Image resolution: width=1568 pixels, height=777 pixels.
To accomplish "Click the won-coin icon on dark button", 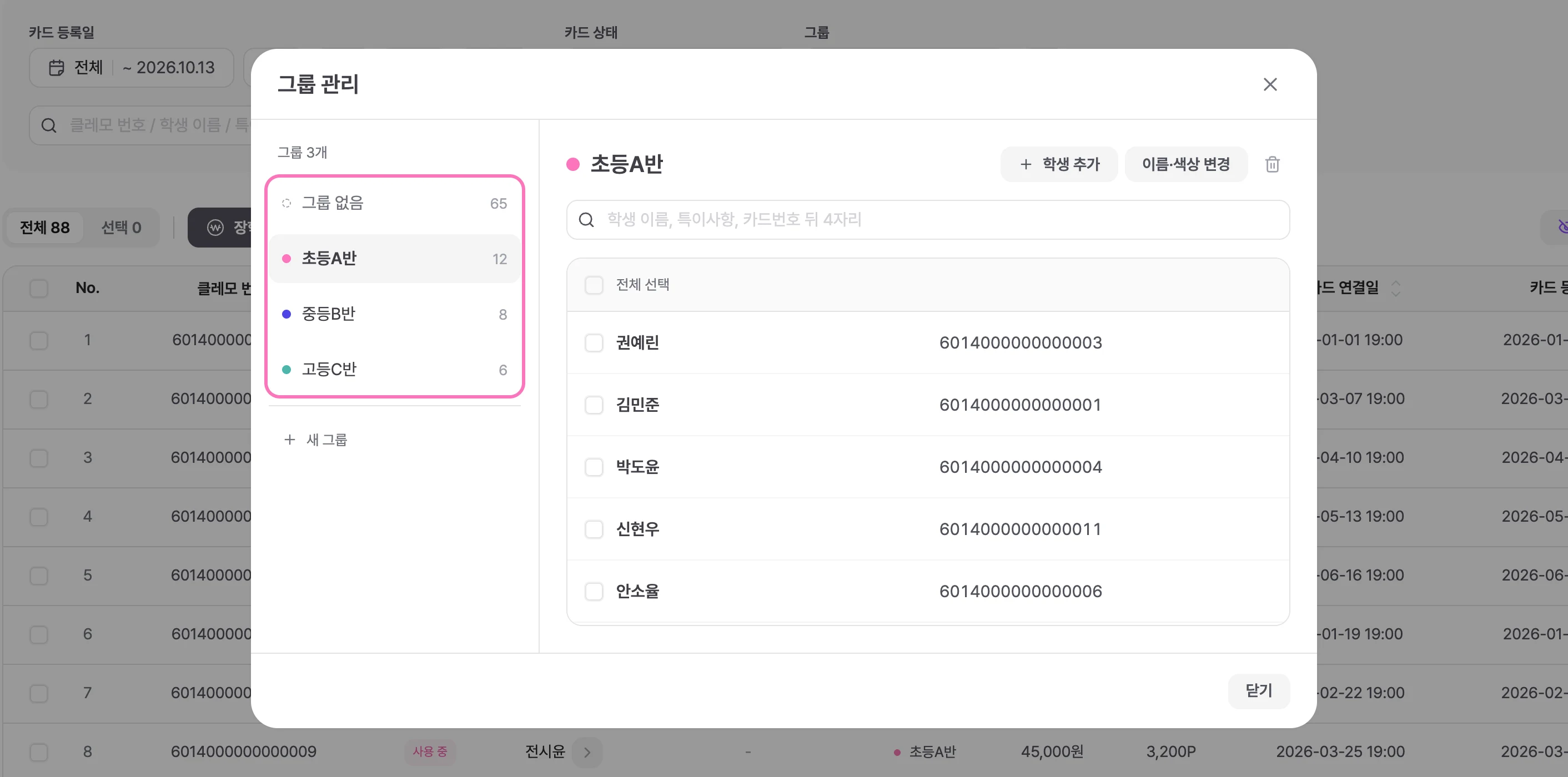I will pyautogui.click(x=215, y=227).
